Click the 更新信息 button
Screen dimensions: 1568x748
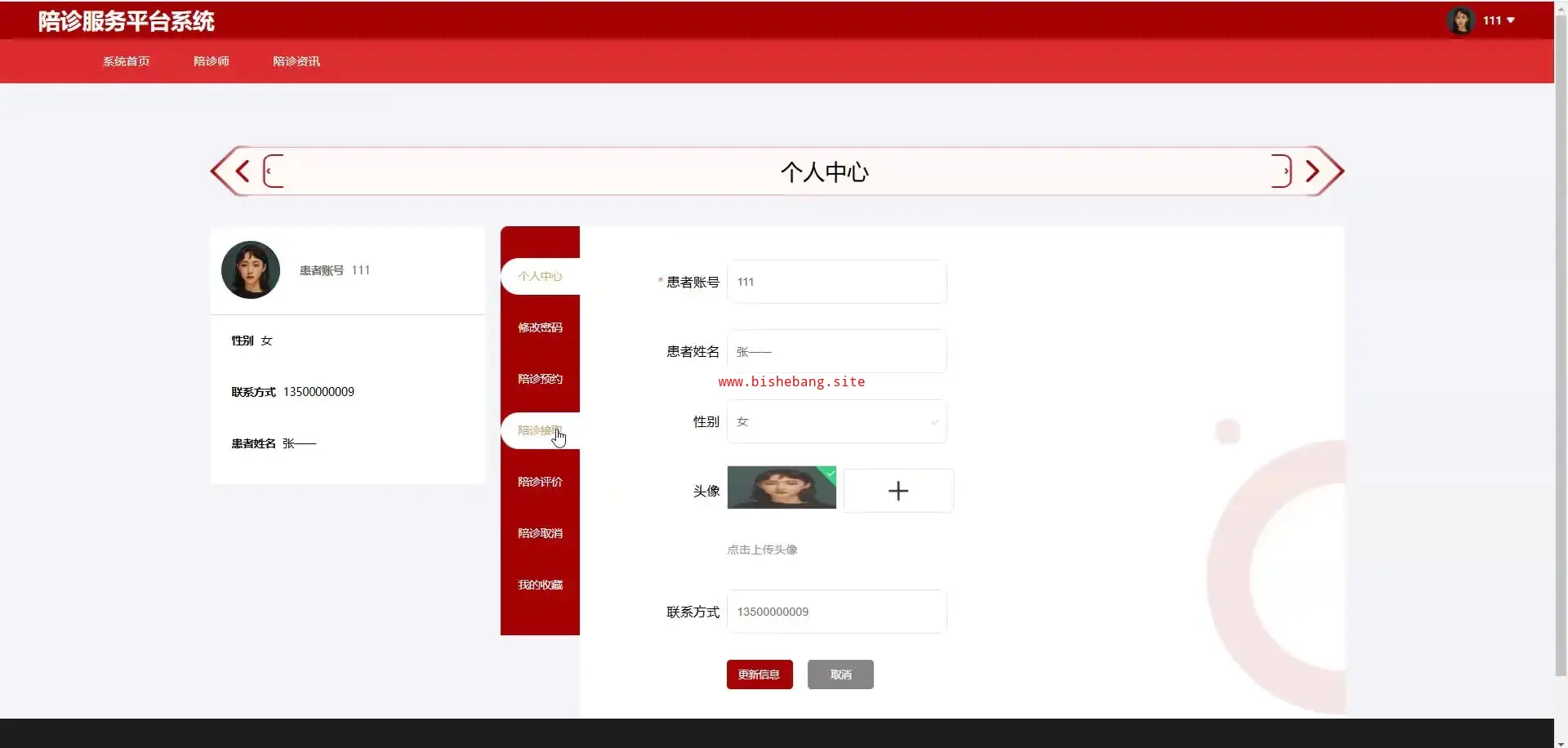(759, 675)
